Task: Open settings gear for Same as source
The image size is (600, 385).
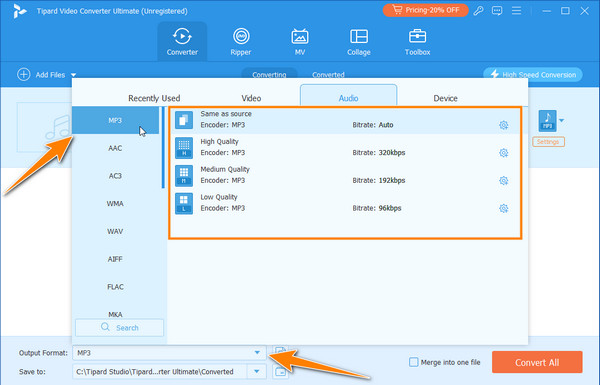Action: click(504, 125)
